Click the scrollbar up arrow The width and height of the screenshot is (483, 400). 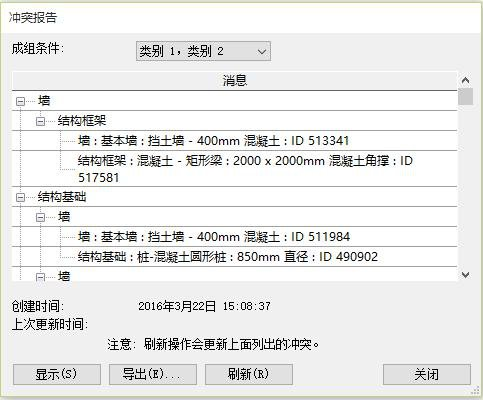[465, 80]
